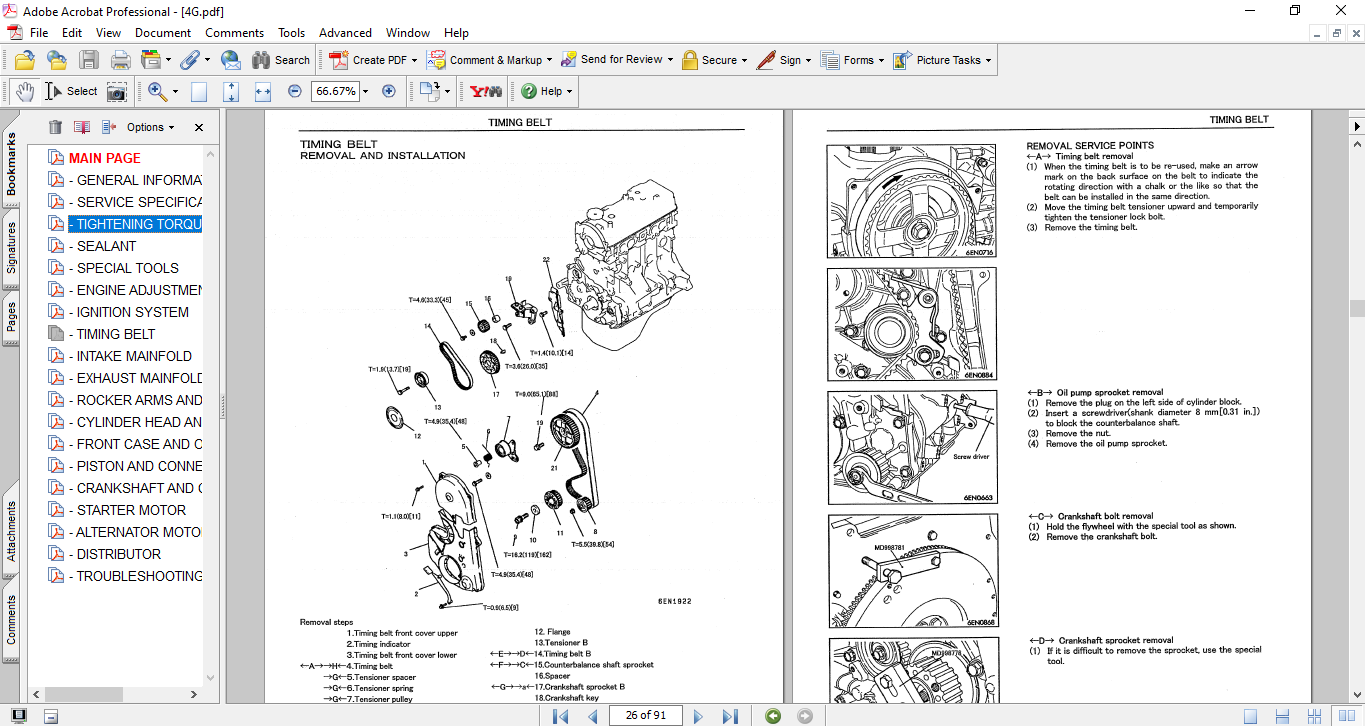Open the Advanced menu
Viewport: 1365px width, 726px height.
pos(345,33)
